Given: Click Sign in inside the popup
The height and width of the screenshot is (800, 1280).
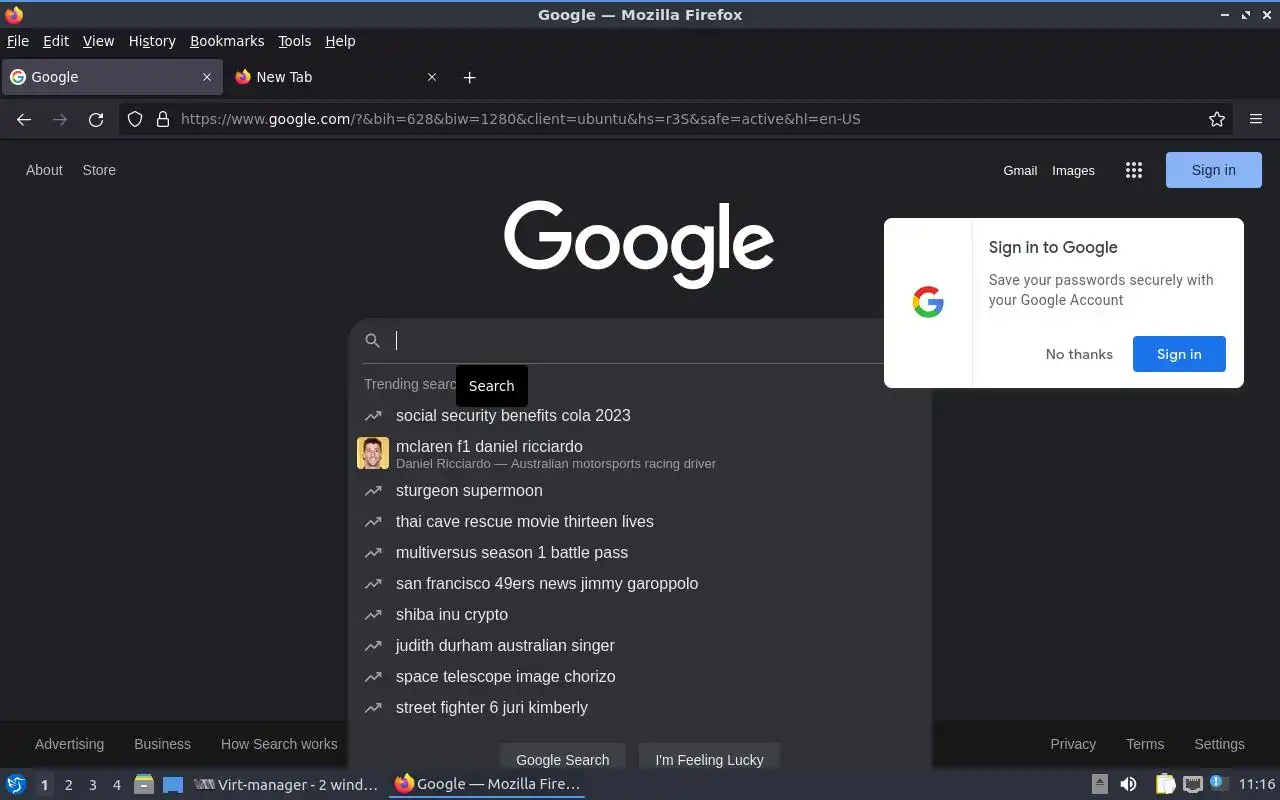Looking at the screenshot, I should [x=1179, y=354].
